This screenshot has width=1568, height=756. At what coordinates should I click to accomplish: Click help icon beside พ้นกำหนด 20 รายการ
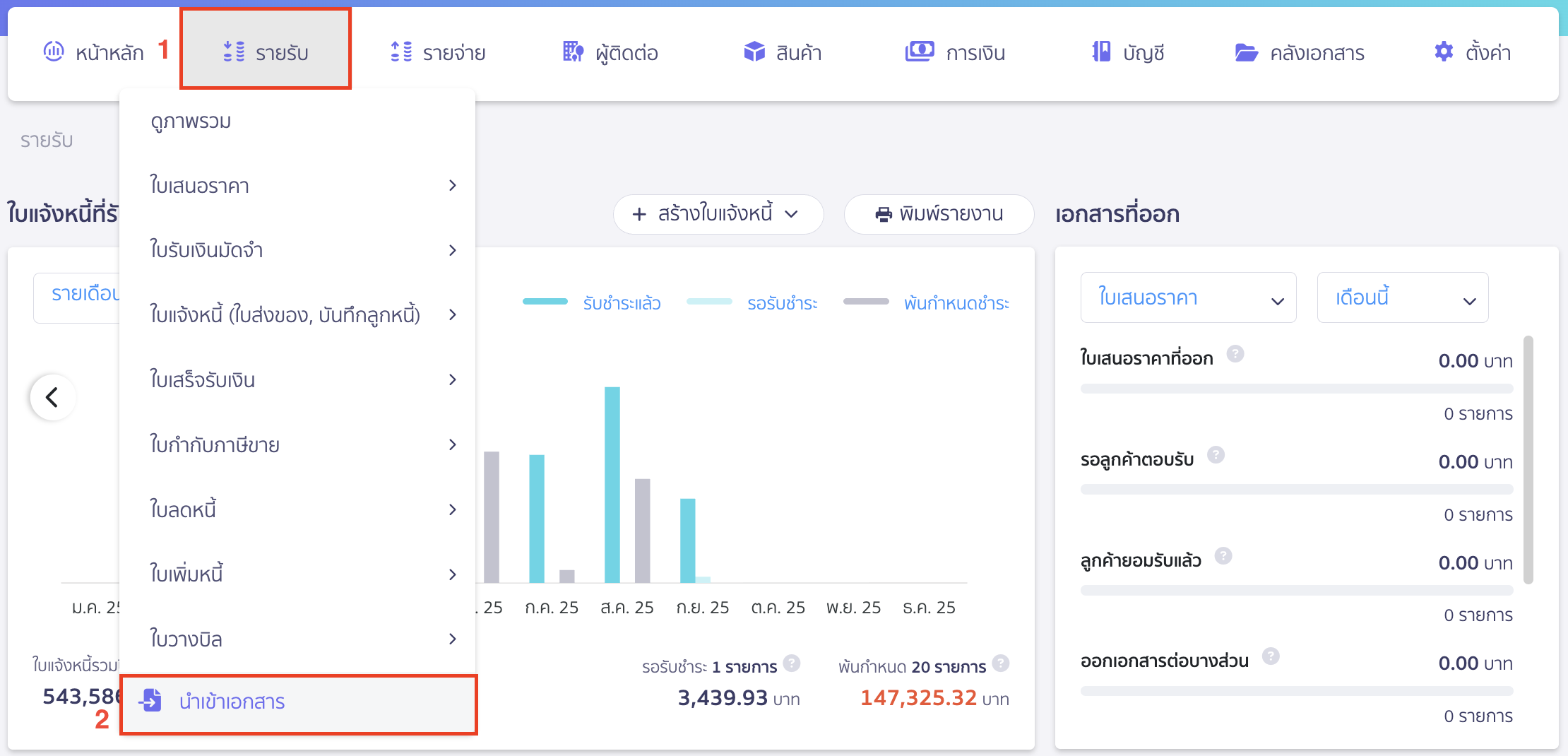tap(1001, 663)
